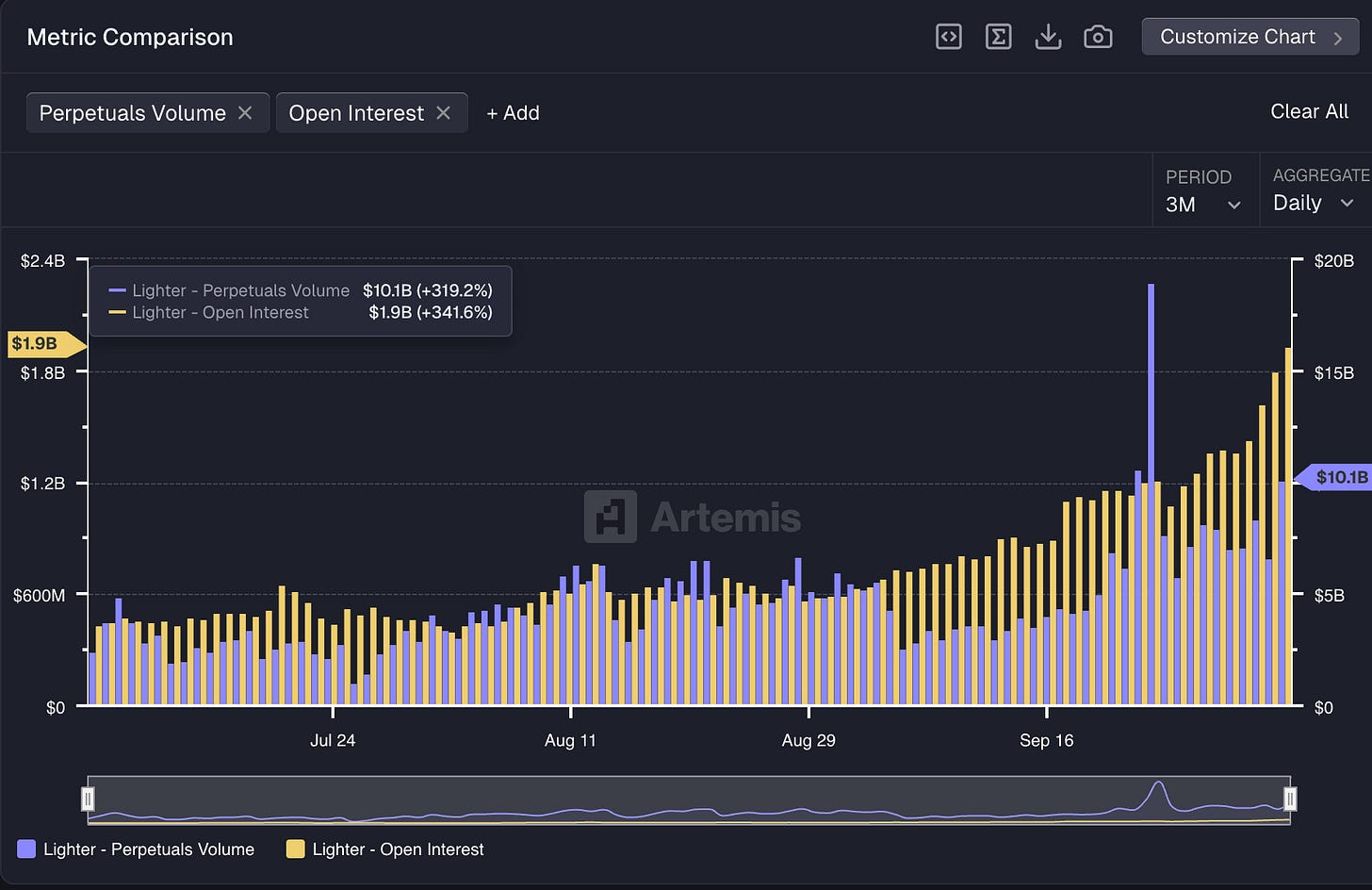
Task: Click the Open Interest metric tag
Action: (x=355, y=113)
